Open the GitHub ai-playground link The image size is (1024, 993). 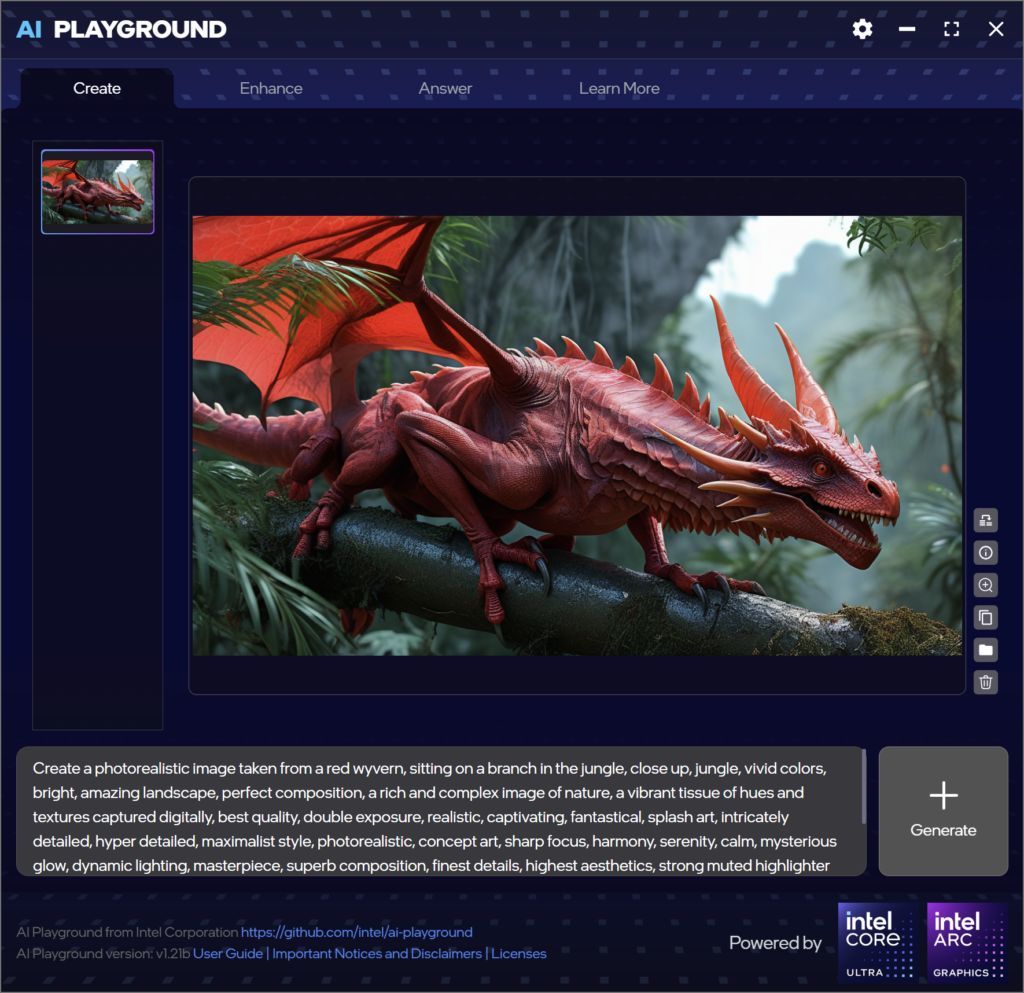click(356, 932)
